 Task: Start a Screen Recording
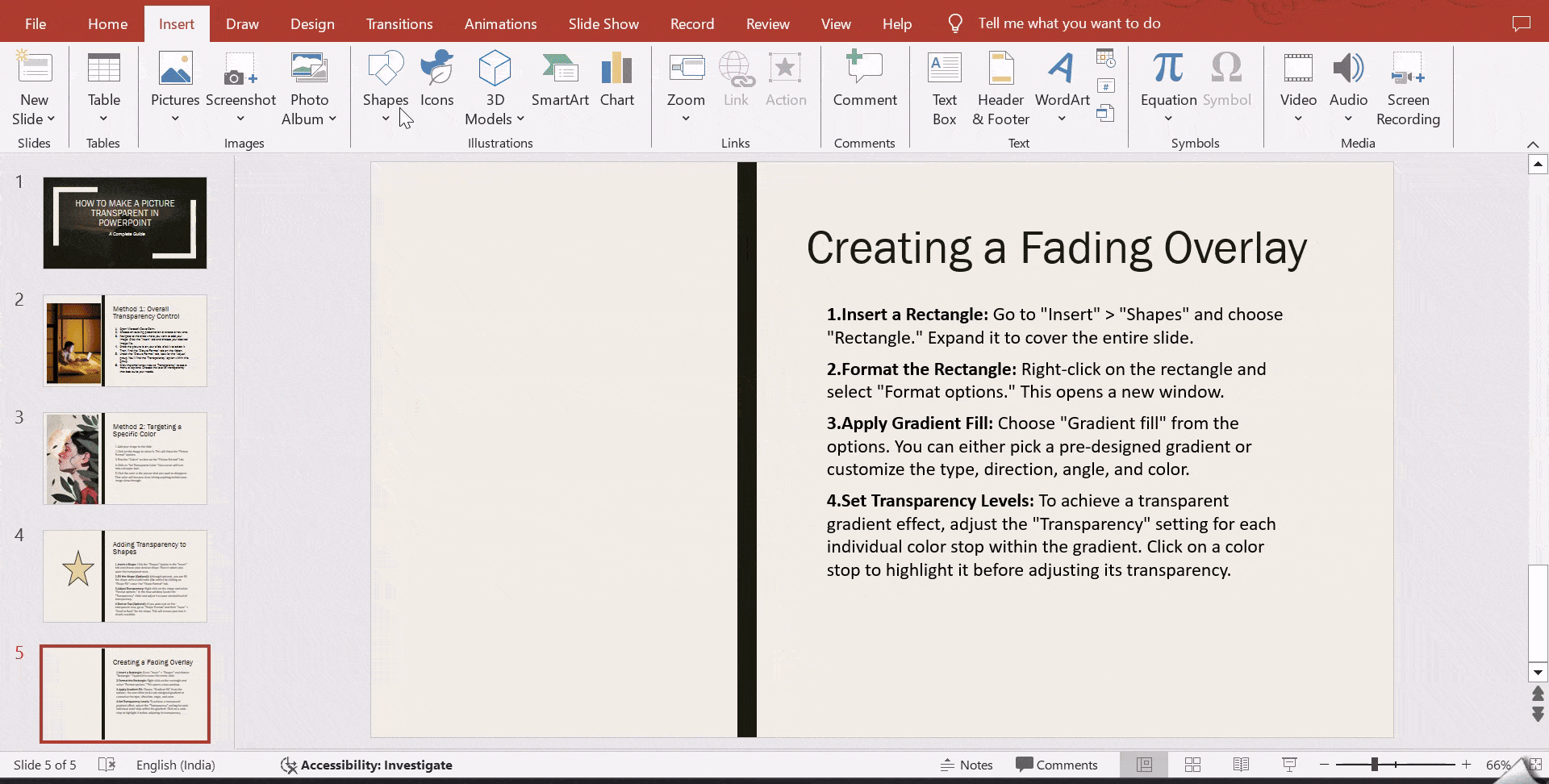[1408, 87]
